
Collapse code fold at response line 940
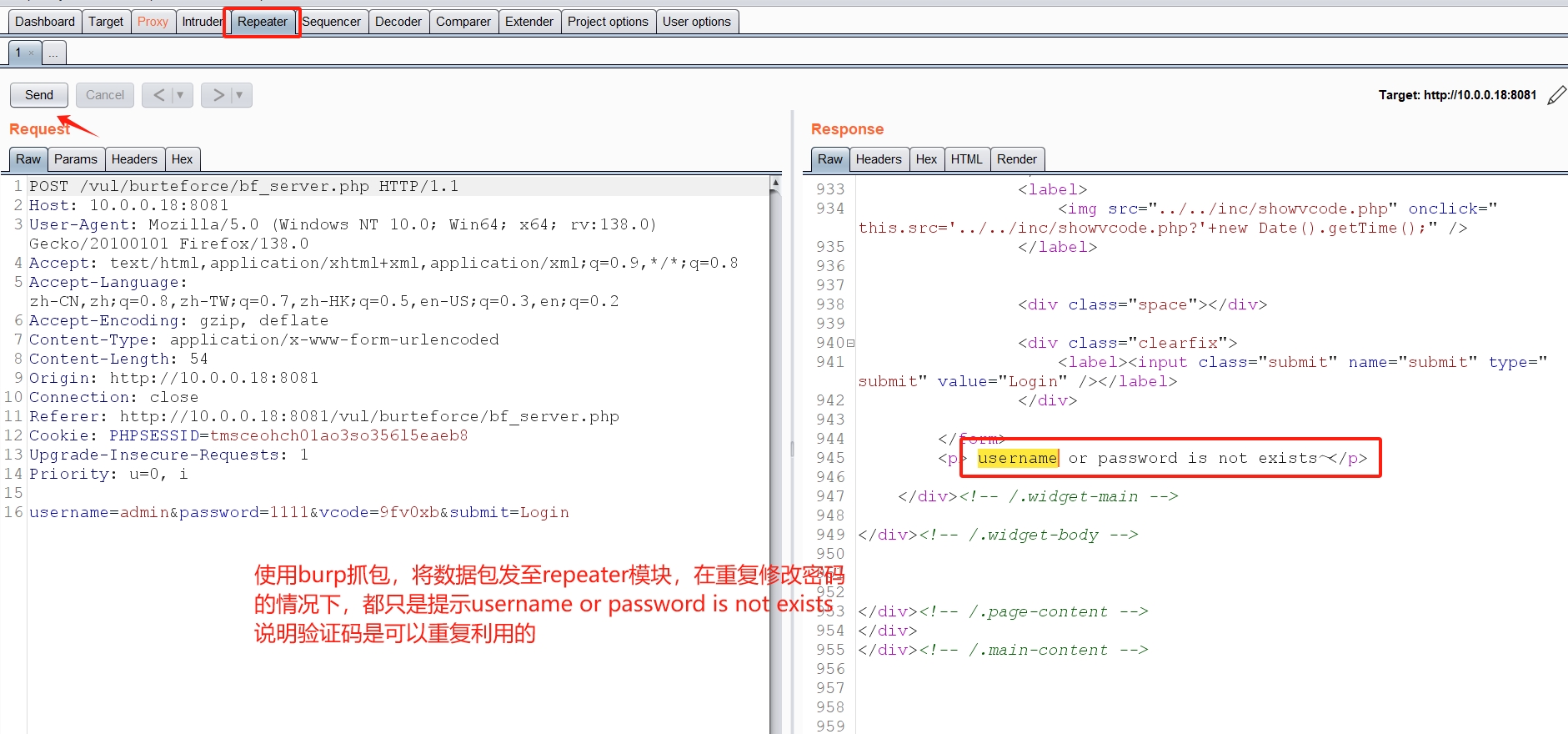point(850,343)
